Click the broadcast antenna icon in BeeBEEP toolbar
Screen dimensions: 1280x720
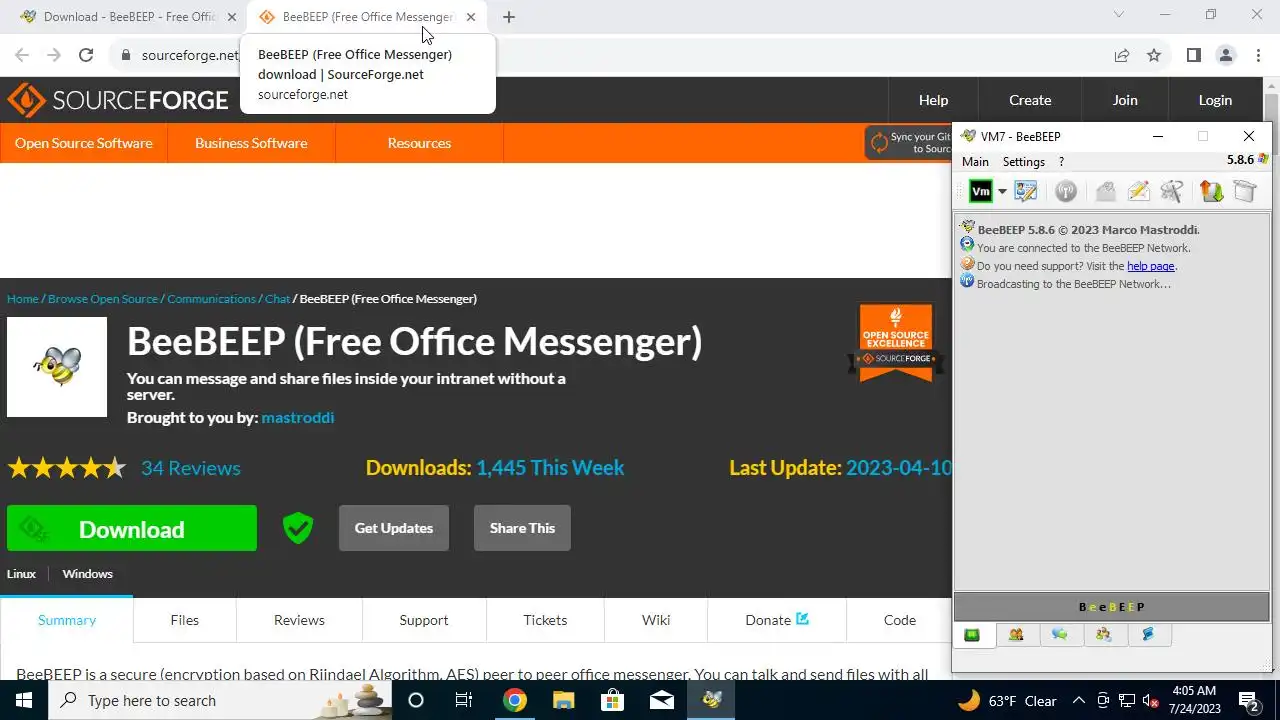coord(1066,191)
